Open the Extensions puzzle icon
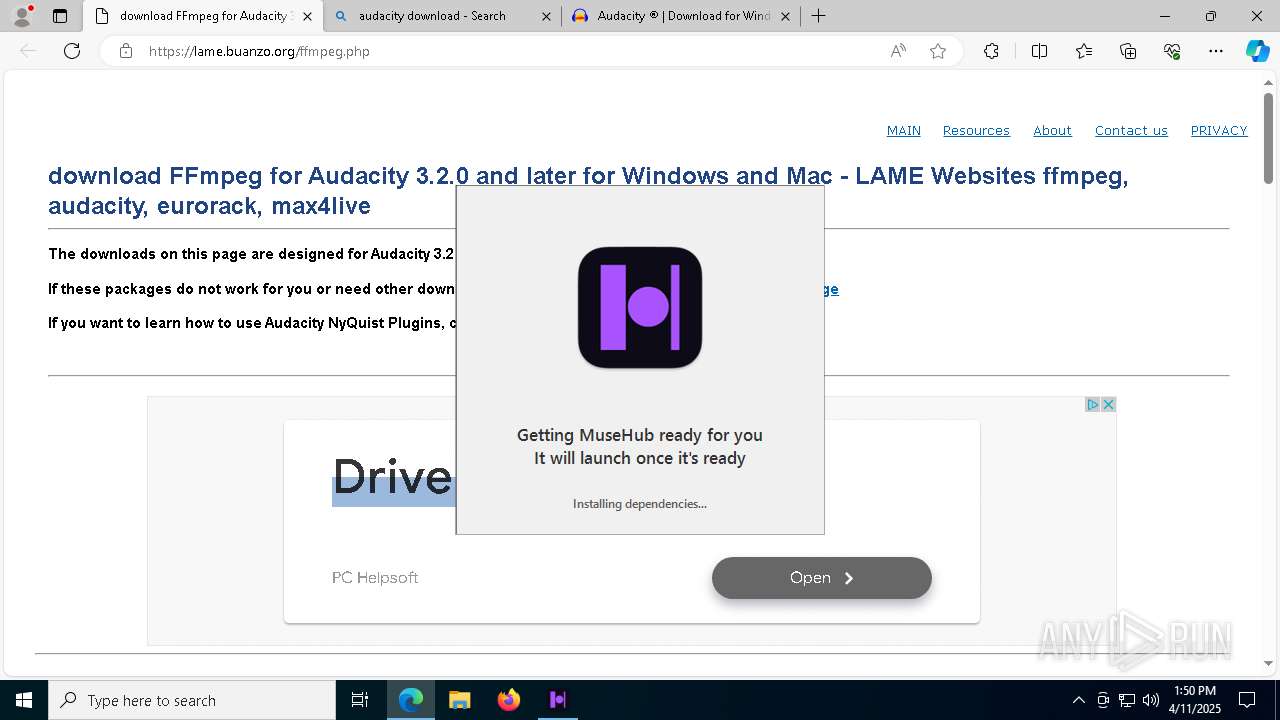 click(991, 51)
